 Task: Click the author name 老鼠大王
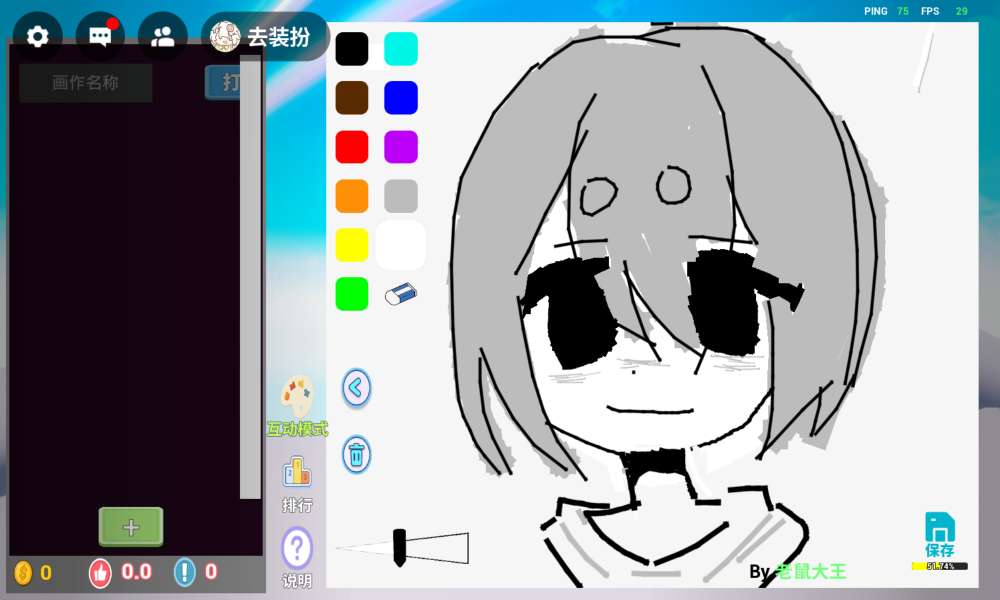(x=812, y=571)
